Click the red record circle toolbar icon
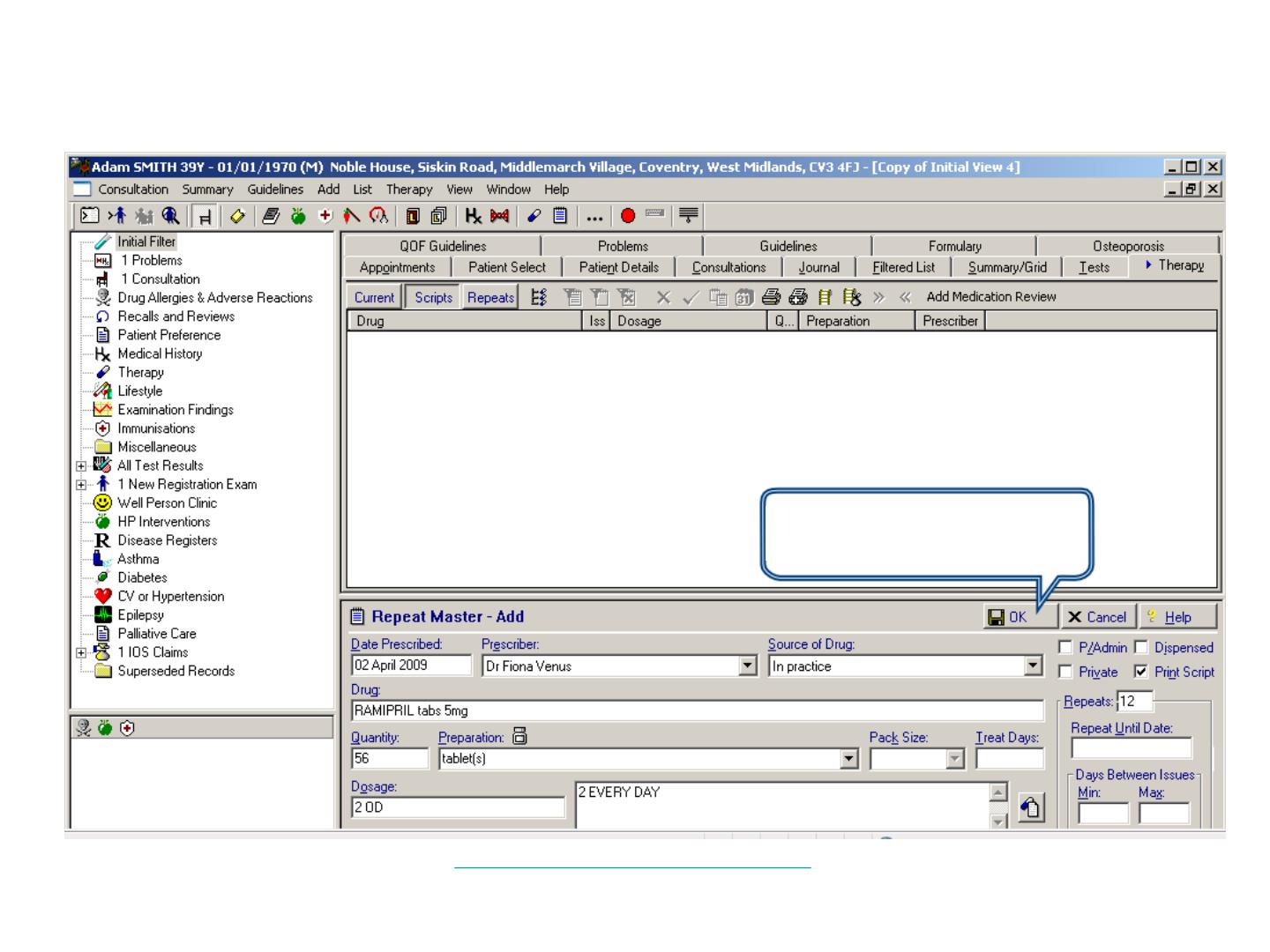 (x=628, y=216)
